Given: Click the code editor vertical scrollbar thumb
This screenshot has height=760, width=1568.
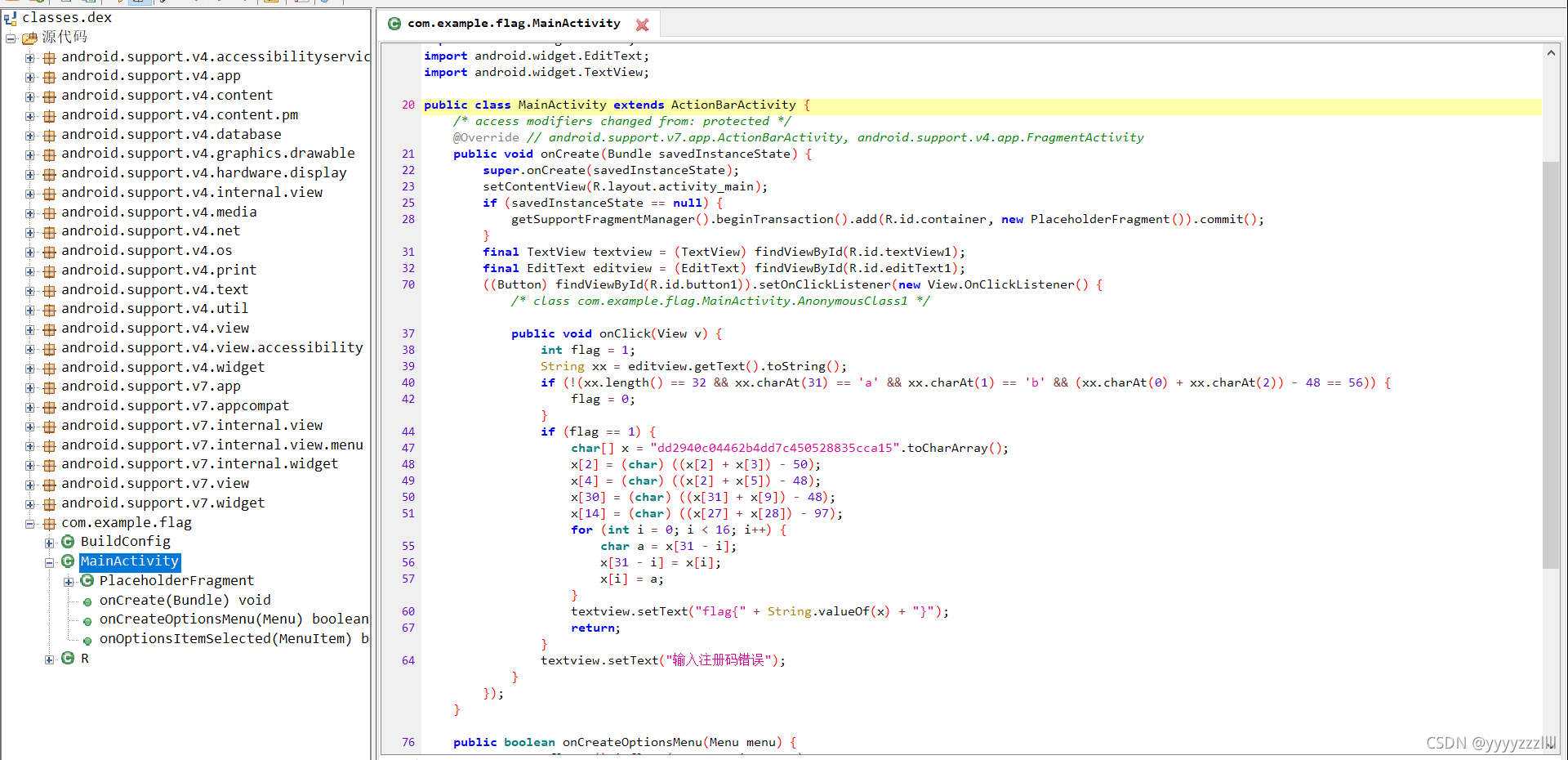Looking at the screenshot, I should pyautogui.click(x=1550, y=365).
